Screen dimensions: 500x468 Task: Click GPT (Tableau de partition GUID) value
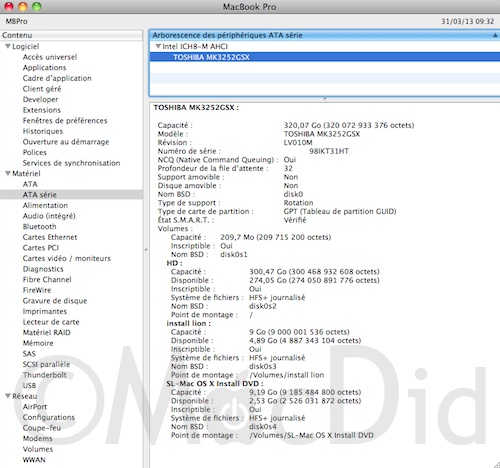(340, 211)
